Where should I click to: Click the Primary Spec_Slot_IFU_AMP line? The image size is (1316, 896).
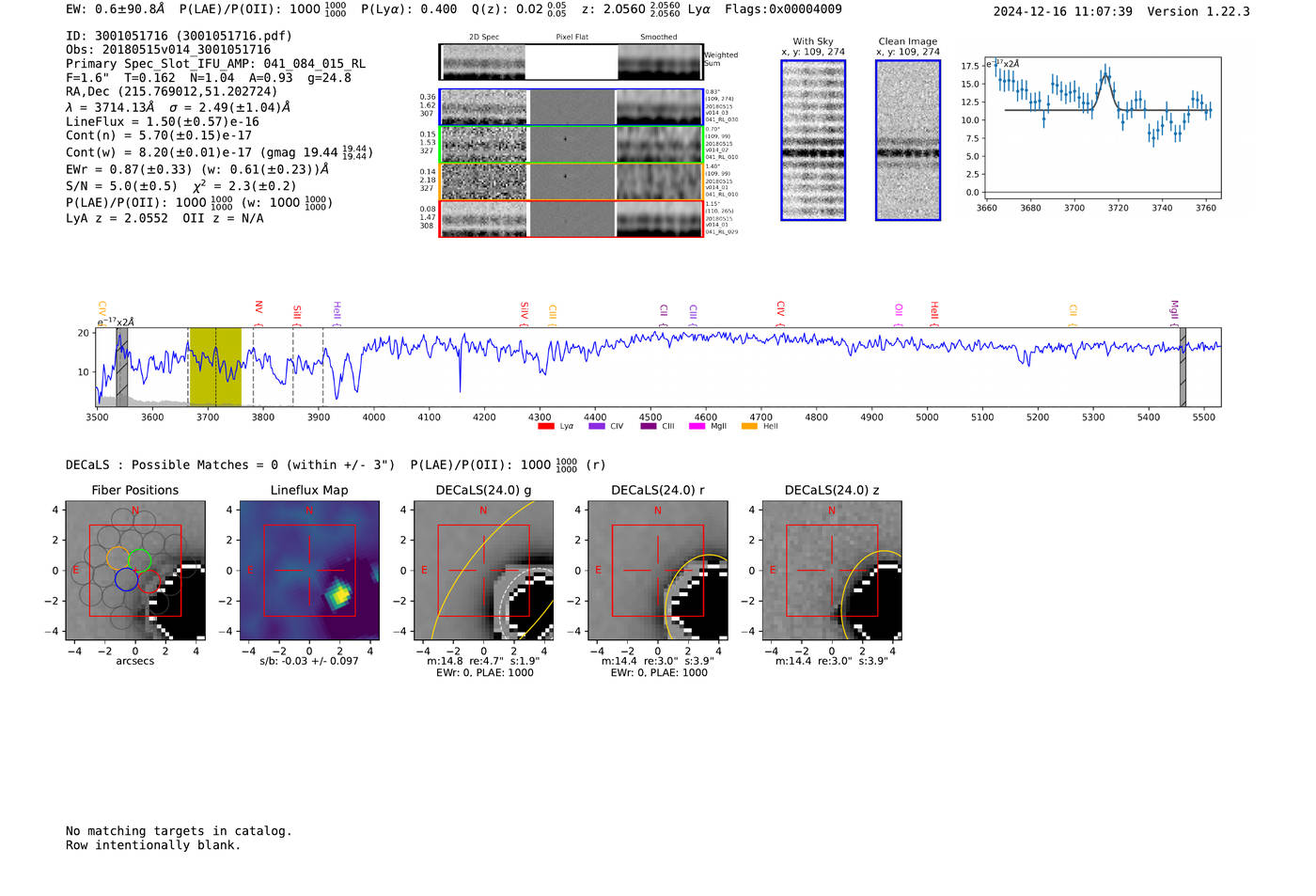(x=216, y=64)
